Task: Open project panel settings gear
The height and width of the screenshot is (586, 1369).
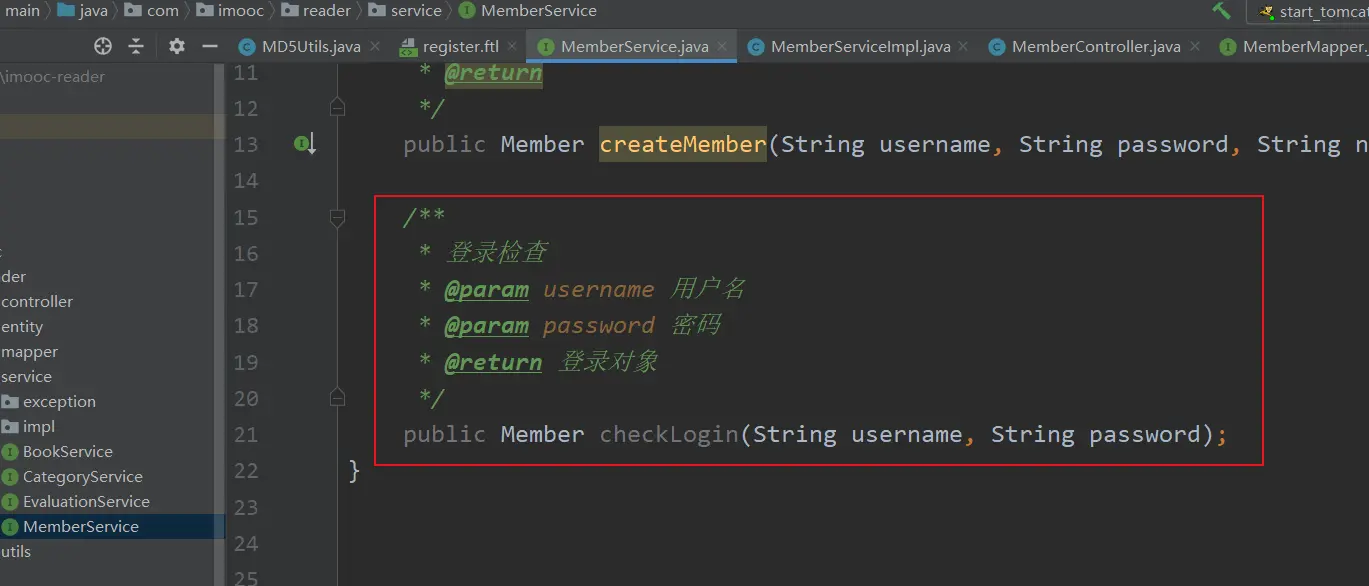Action: 177,46
